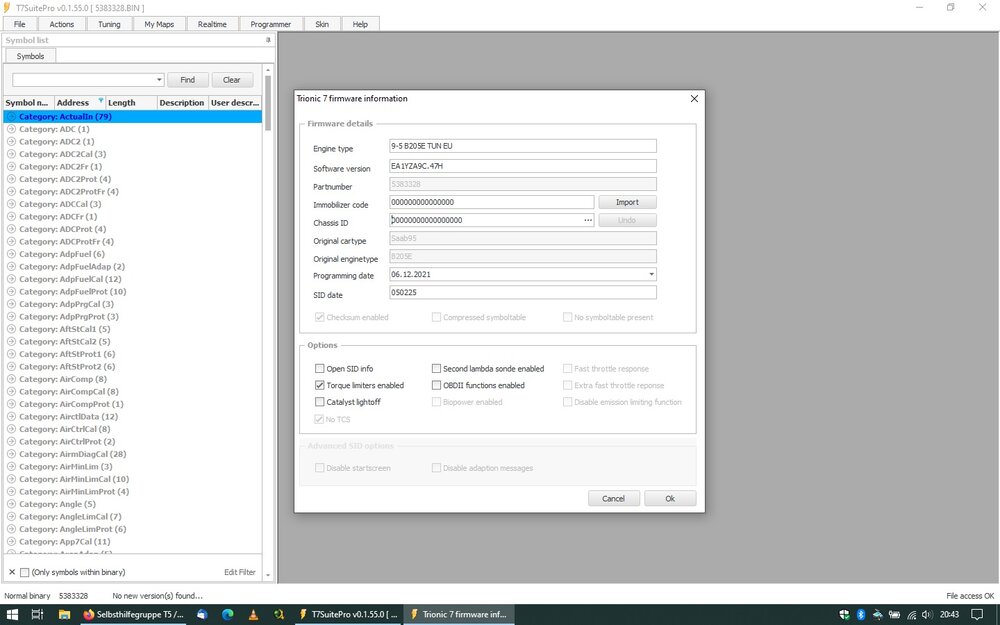Open VLC media player from the taskbar
This screenshot has width=1000, height=625.
(253, 615)
